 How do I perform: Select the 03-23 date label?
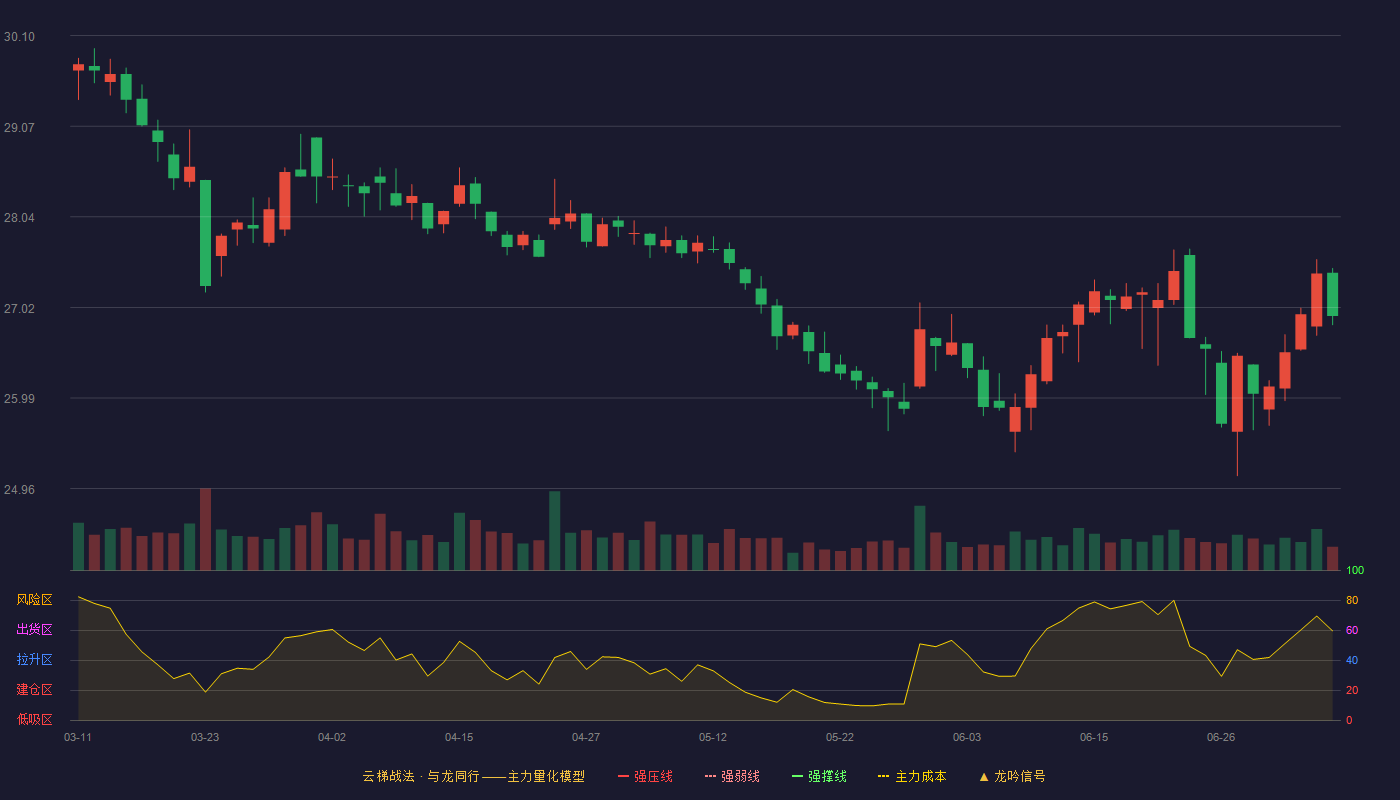tap(205, 737)
